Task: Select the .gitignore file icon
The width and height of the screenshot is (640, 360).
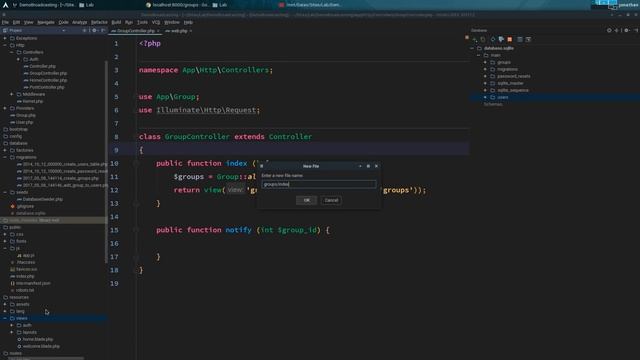Action: point(12,207)
